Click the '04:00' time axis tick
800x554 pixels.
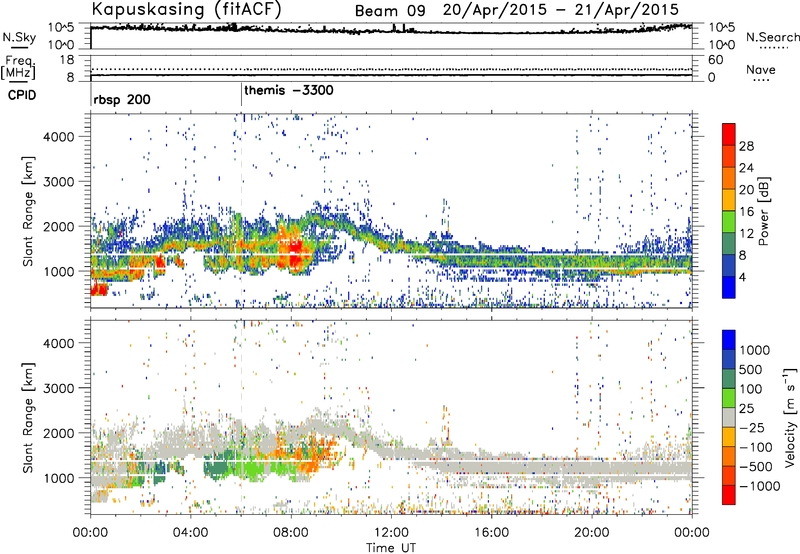pos(190,533)
